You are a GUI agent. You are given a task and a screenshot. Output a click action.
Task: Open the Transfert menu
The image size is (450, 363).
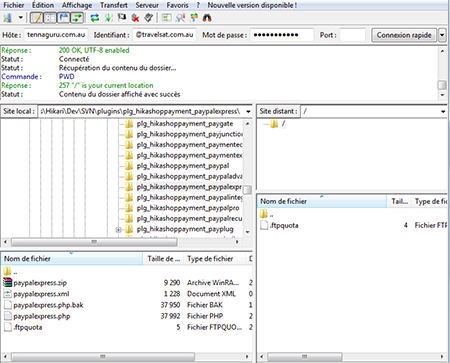click(x=114, y=5)
